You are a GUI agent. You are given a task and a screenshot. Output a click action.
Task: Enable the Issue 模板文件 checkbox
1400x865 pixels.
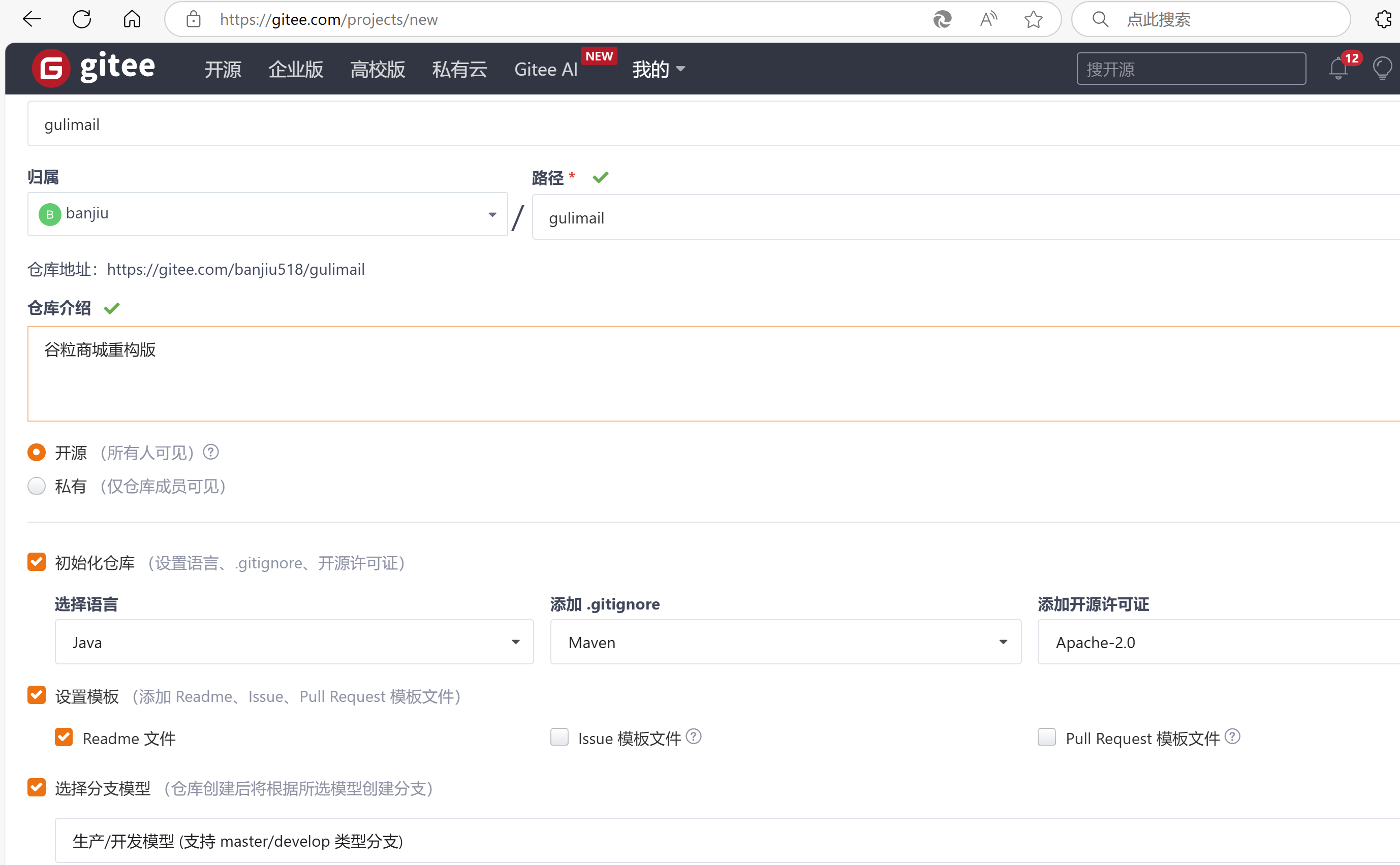click(x=559, y=738)
